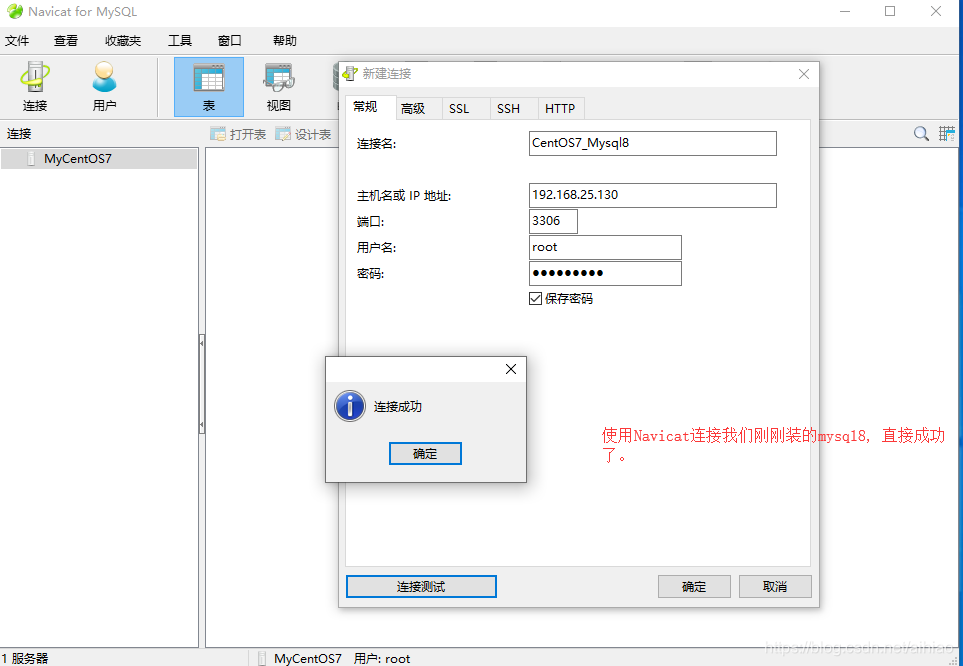Click the 新建连接 dialog title icon

click(350, 74)
